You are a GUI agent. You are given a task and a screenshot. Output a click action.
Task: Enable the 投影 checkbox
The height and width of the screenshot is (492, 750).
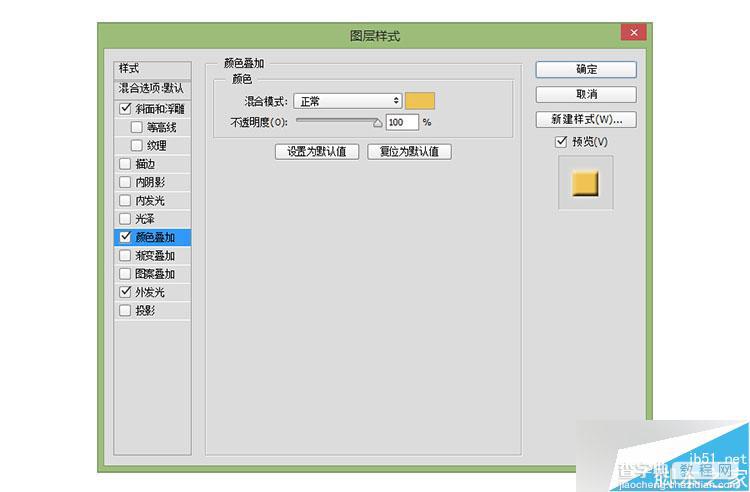(x=125, y=310)
